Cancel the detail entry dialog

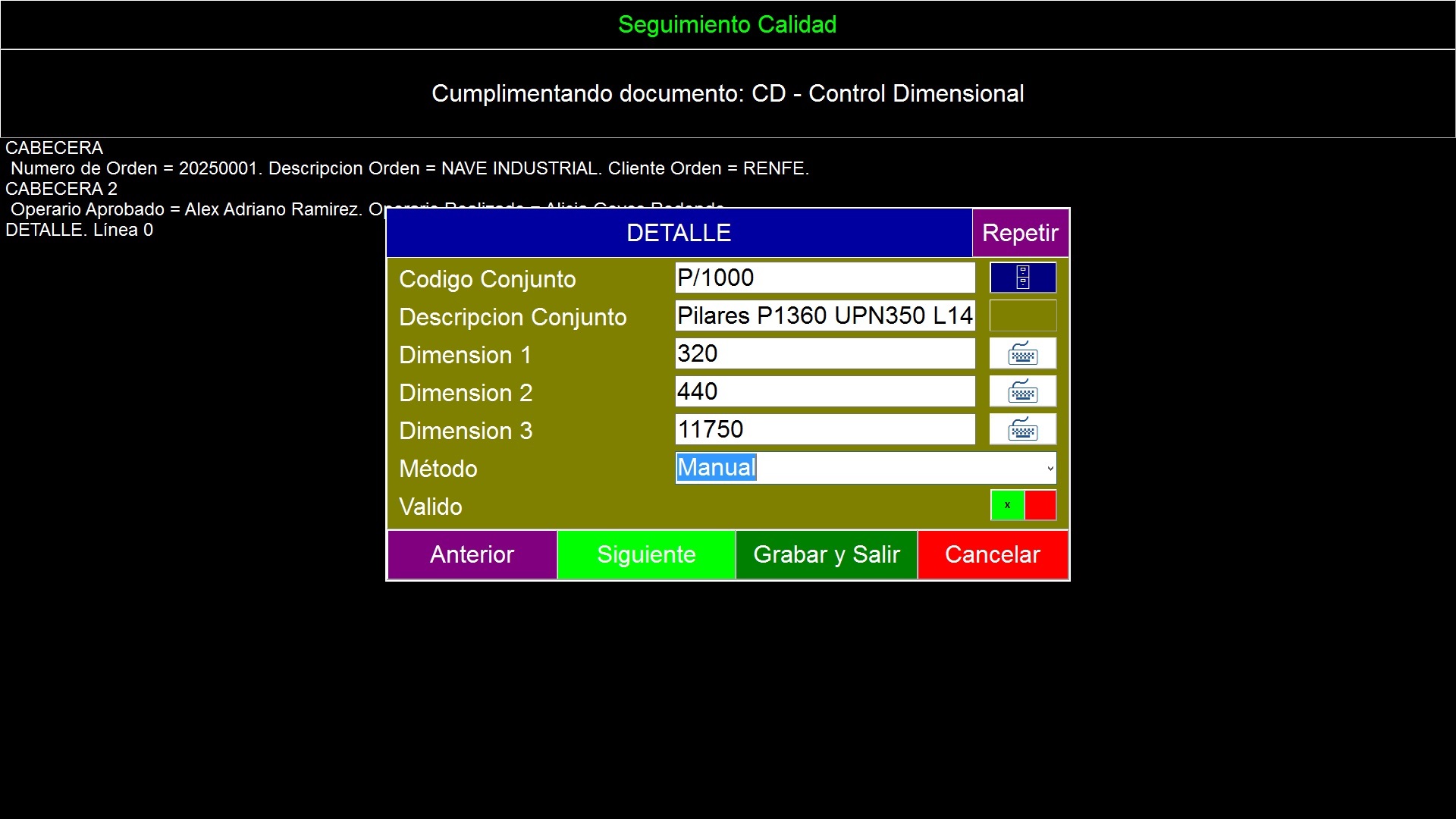click(992, 554)
